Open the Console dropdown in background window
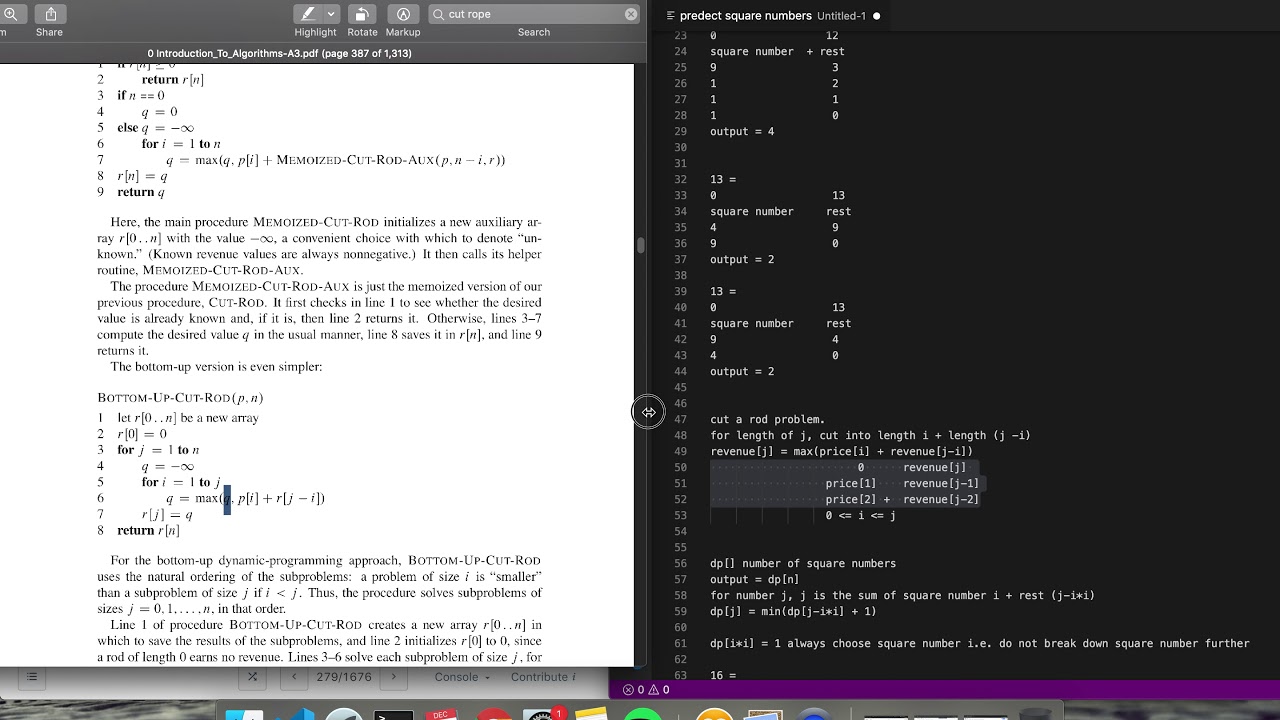This screenshot has width=1280, height=720. [462, 677]
